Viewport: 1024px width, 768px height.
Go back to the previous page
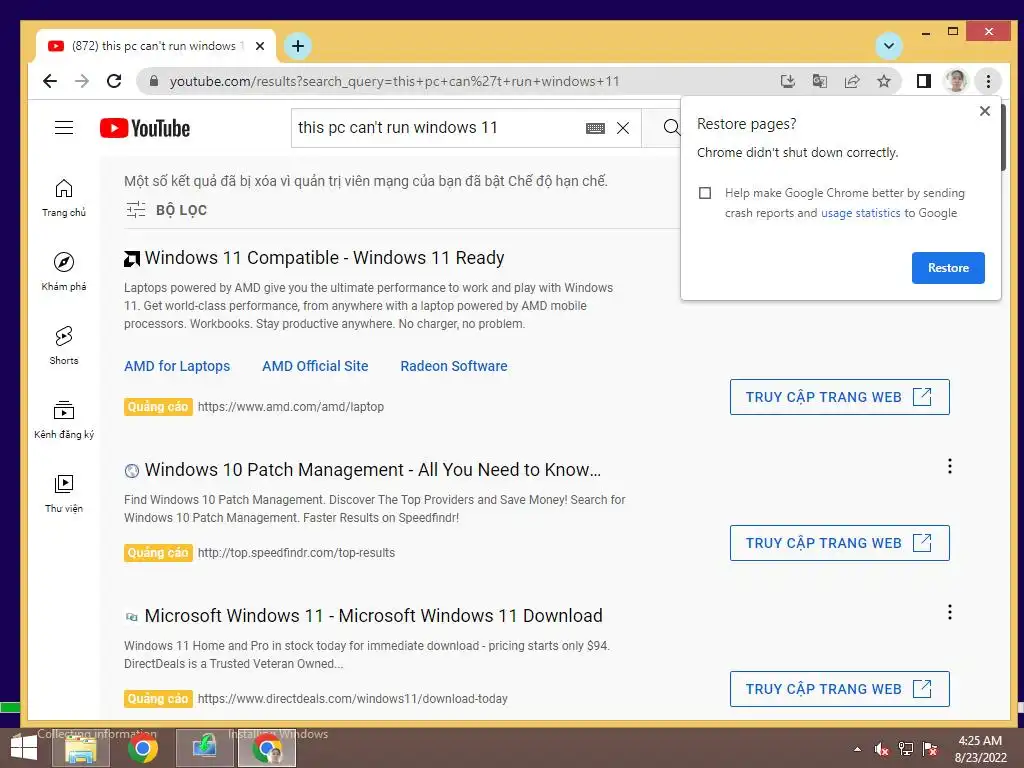pyautogui.click(x=50, y=81)
